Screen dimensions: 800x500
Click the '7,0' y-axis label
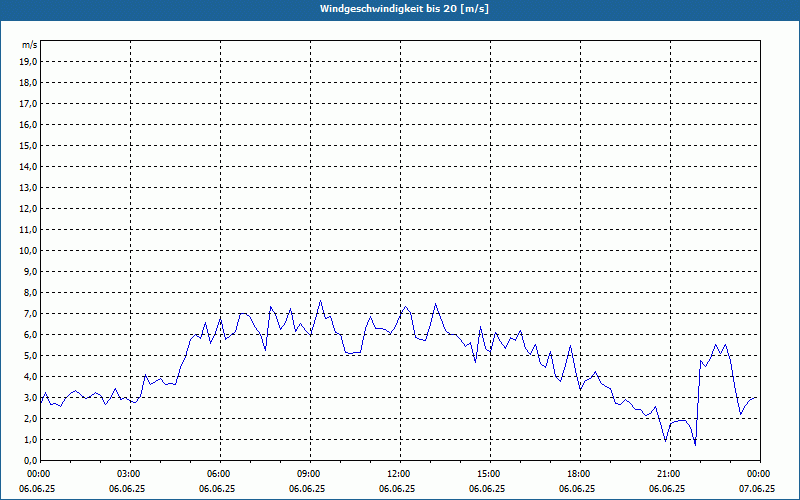[30, 314]
